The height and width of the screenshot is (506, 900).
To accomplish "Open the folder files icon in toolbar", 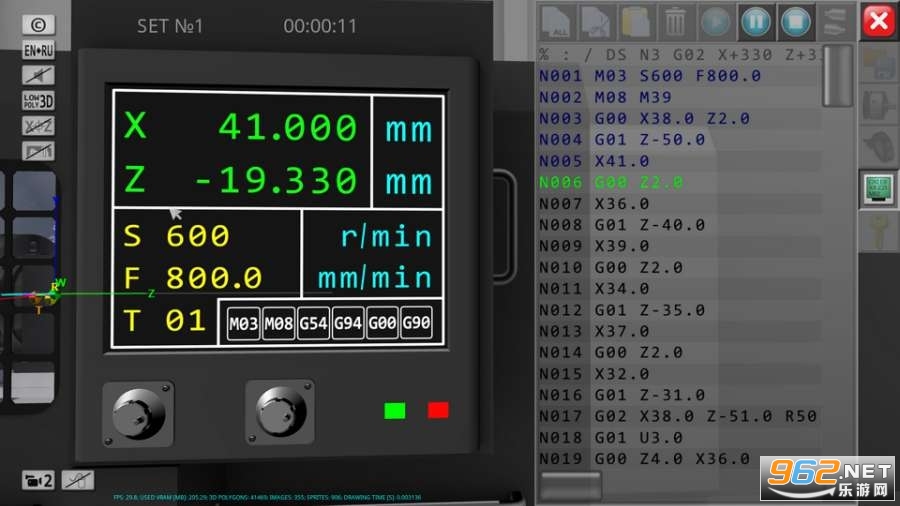I will tap(634, 21).
